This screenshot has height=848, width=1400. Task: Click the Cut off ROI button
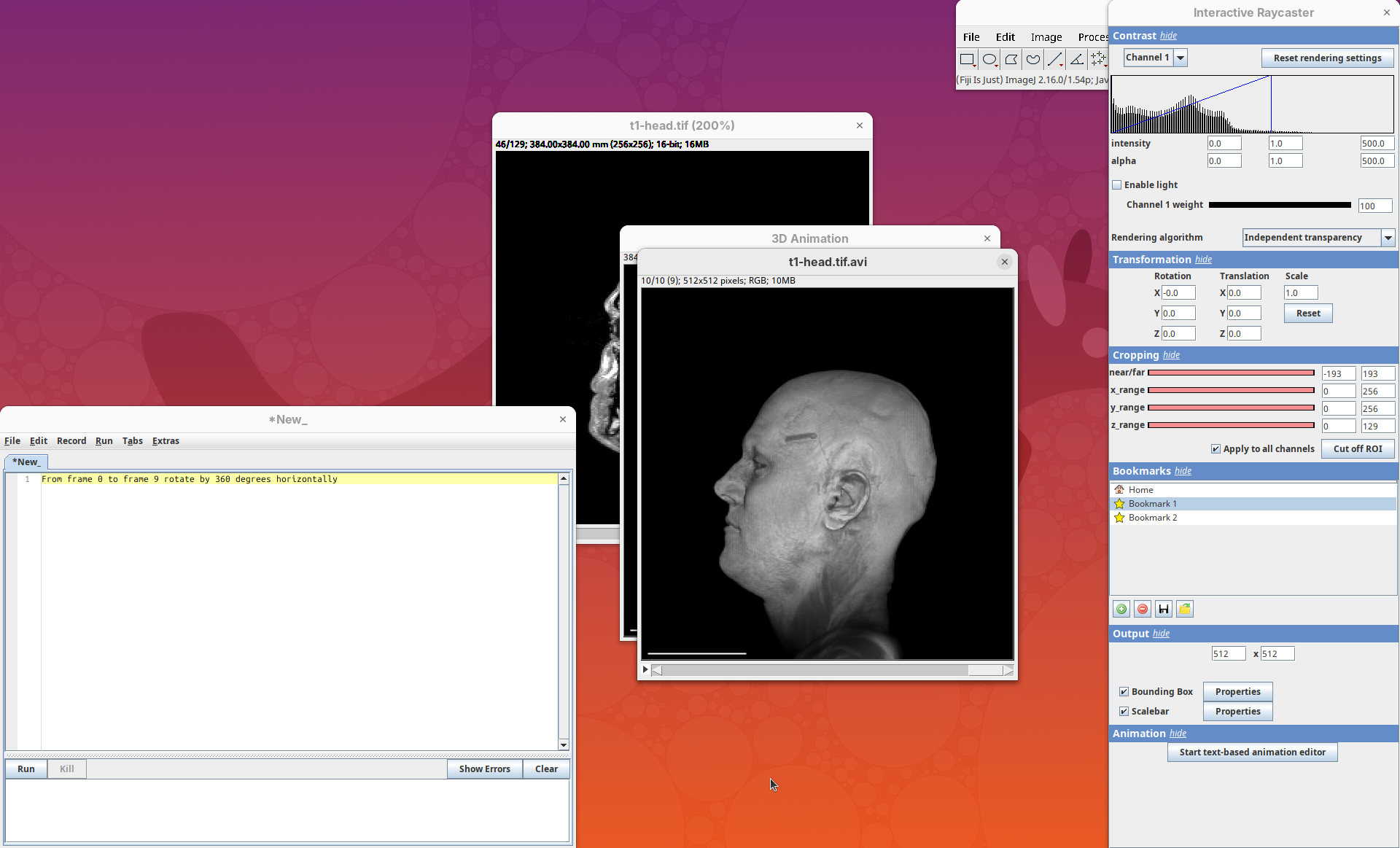tap(1357, 449)
